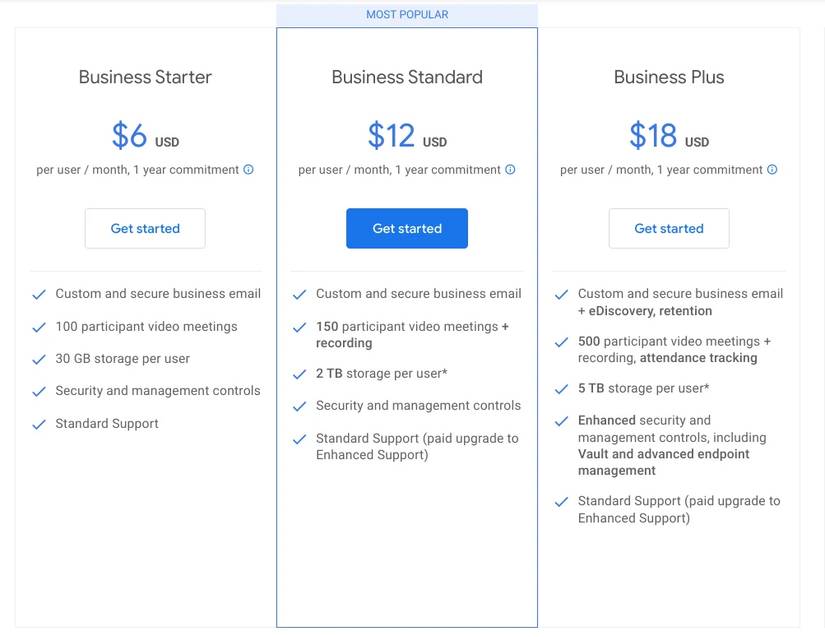Click info icon beside Business Standard commitment
Viewport: 825px width, 637px height.
click(510, 170)
